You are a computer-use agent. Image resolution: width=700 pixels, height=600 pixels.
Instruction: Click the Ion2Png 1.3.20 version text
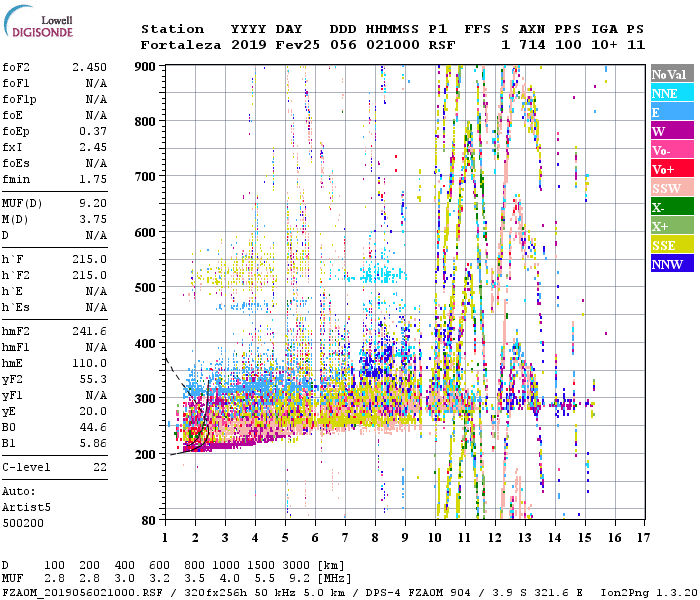pyautogui.click(x=650, y=592)
